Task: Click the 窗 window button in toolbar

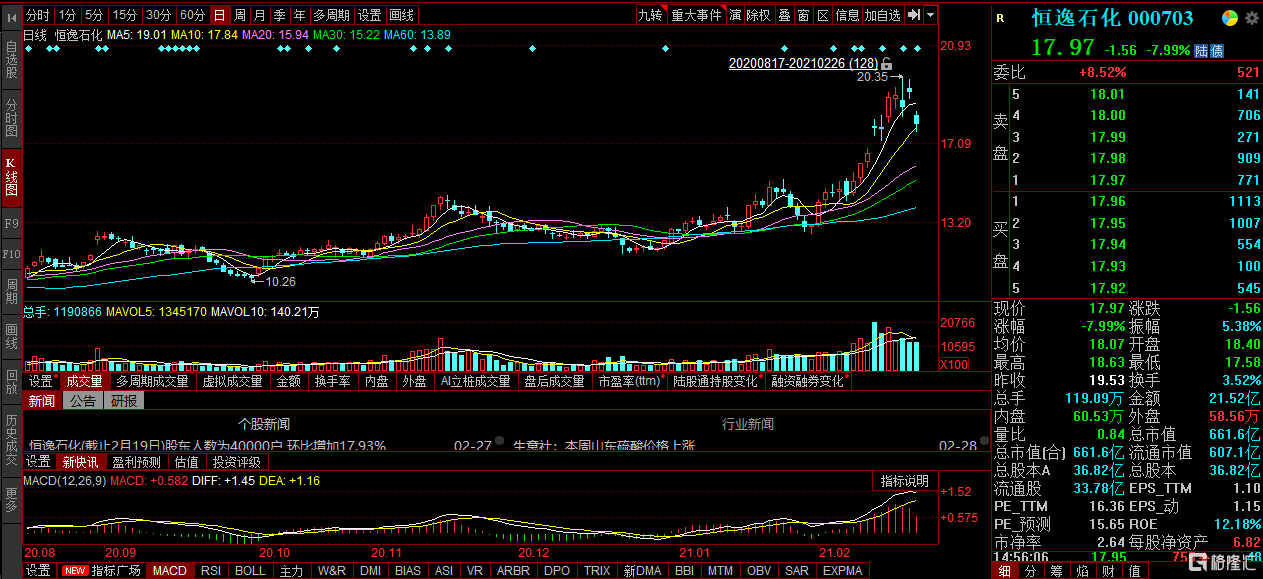Action: click(803, 15)
